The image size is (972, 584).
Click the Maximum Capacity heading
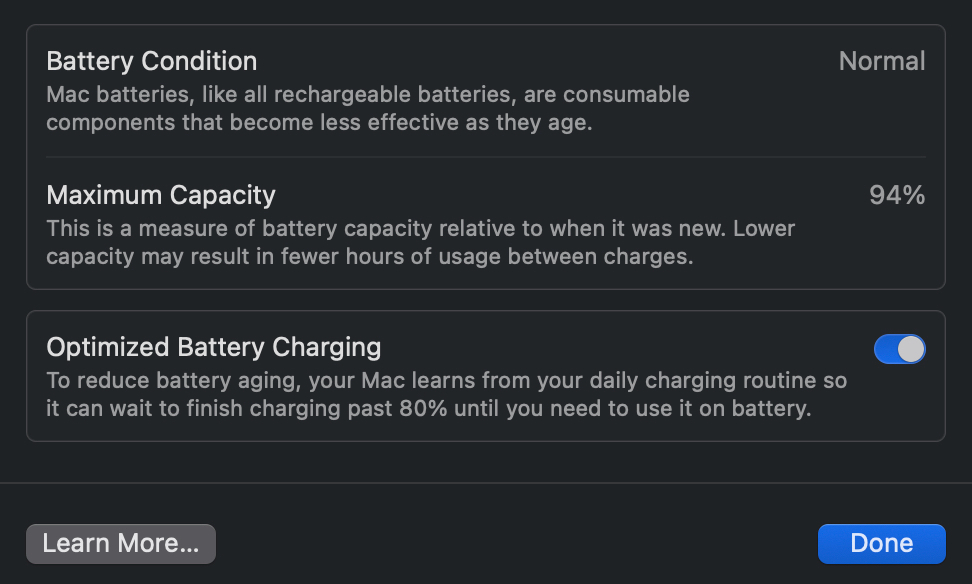161,194
